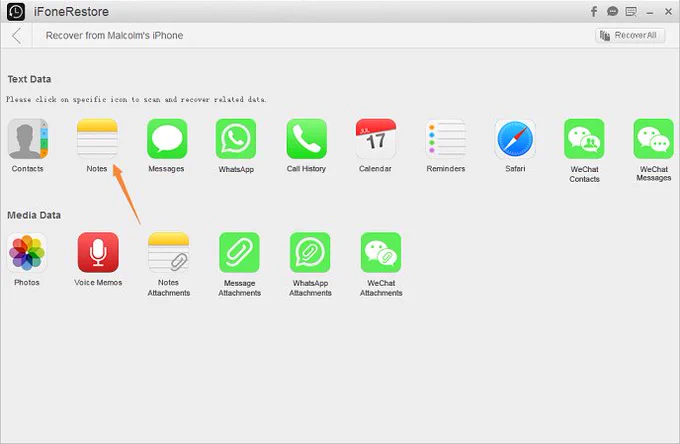Click "Recover from Malcolm's iPhone" text
The image size is (680, 444).
coord(114,36)
